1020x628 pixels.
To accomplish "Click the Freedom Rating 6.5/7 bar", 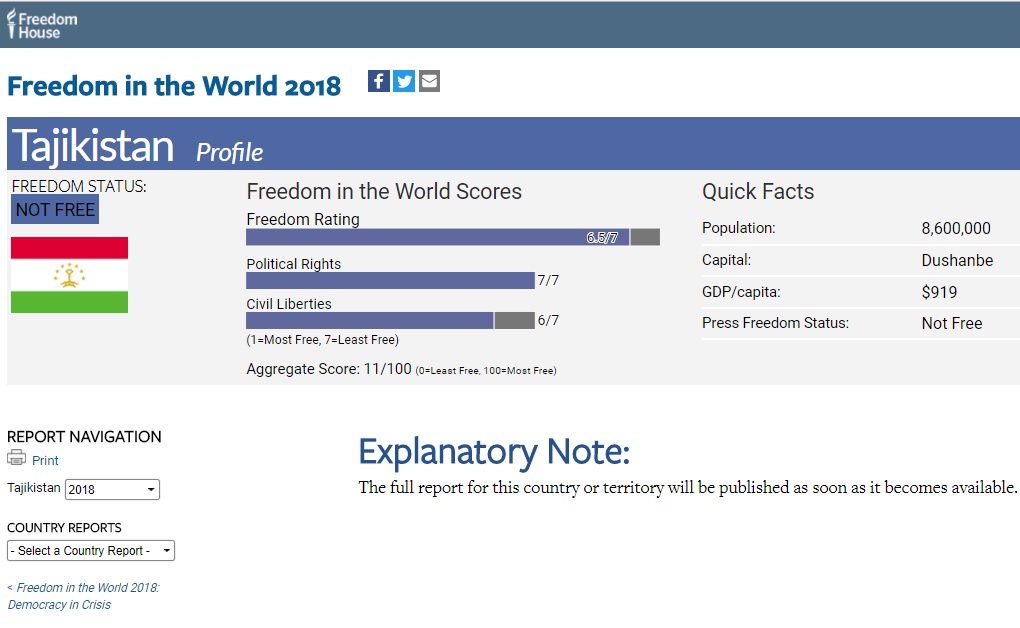I will pyautogui.click(x=438, y=237).
